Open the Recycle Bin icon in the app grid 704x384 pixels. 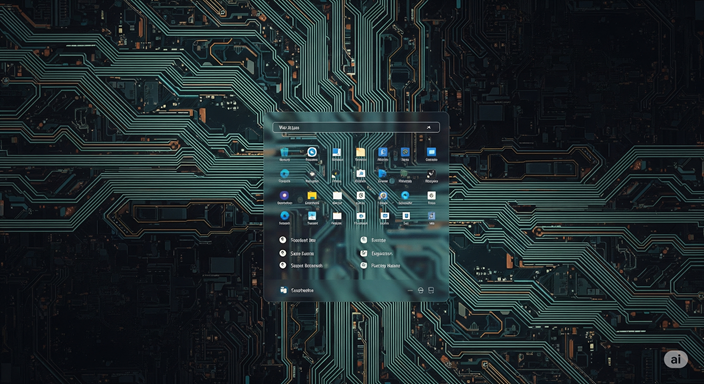pos(284,152)
